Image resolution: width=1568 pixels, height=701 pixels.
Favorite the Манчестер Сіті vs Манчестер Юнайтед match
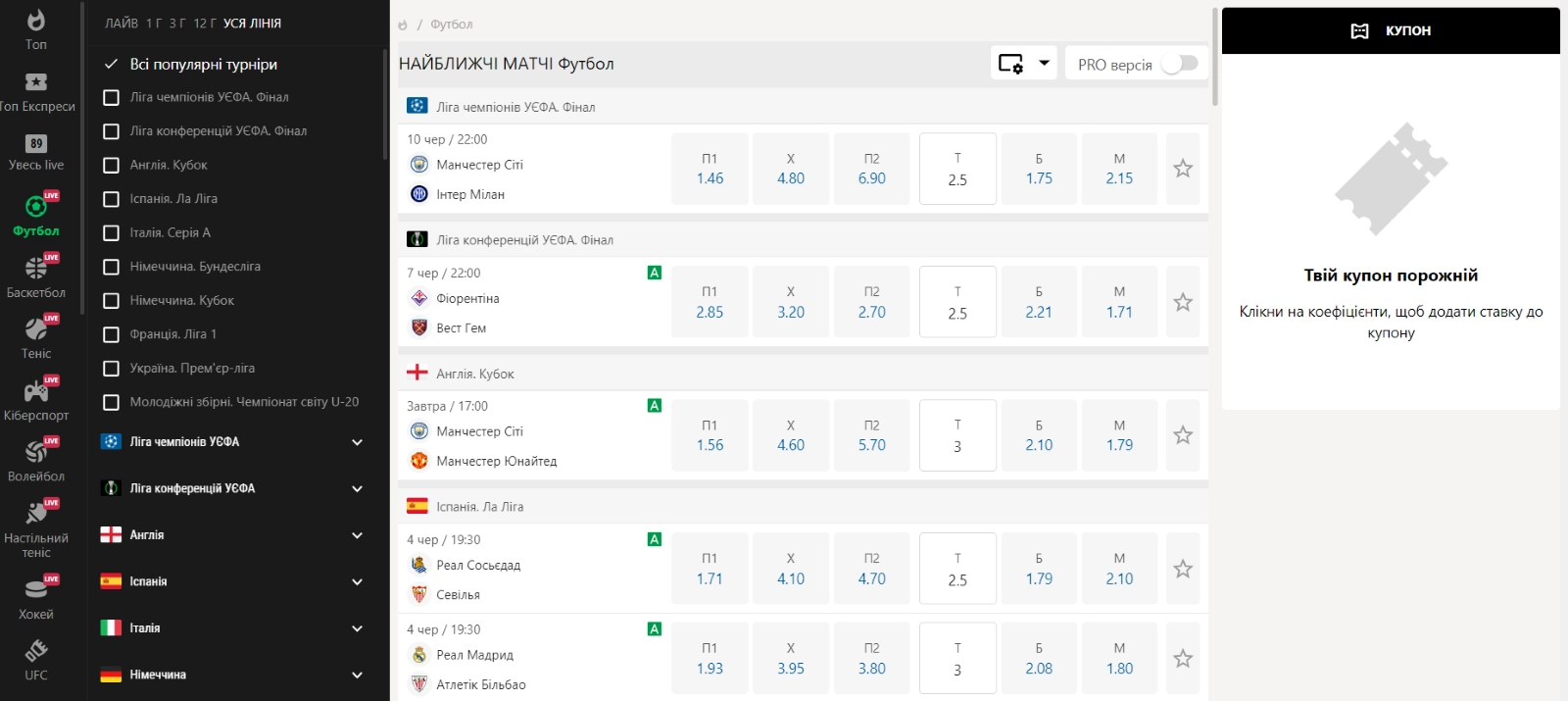point(1183,435)
